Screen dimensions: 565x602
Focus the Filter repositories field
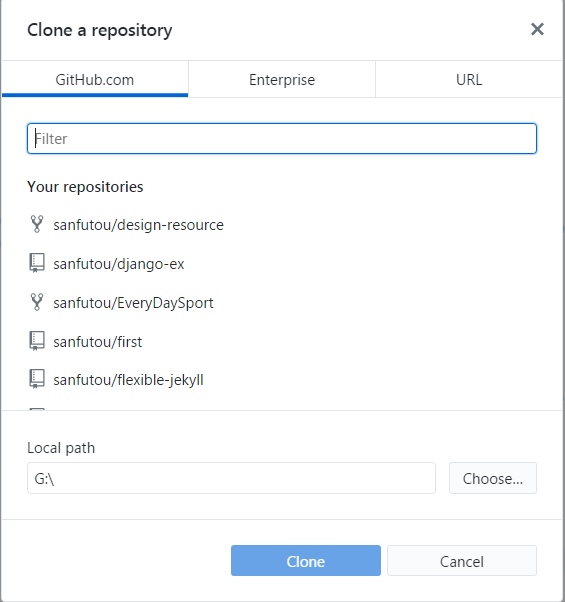[282, 139]
